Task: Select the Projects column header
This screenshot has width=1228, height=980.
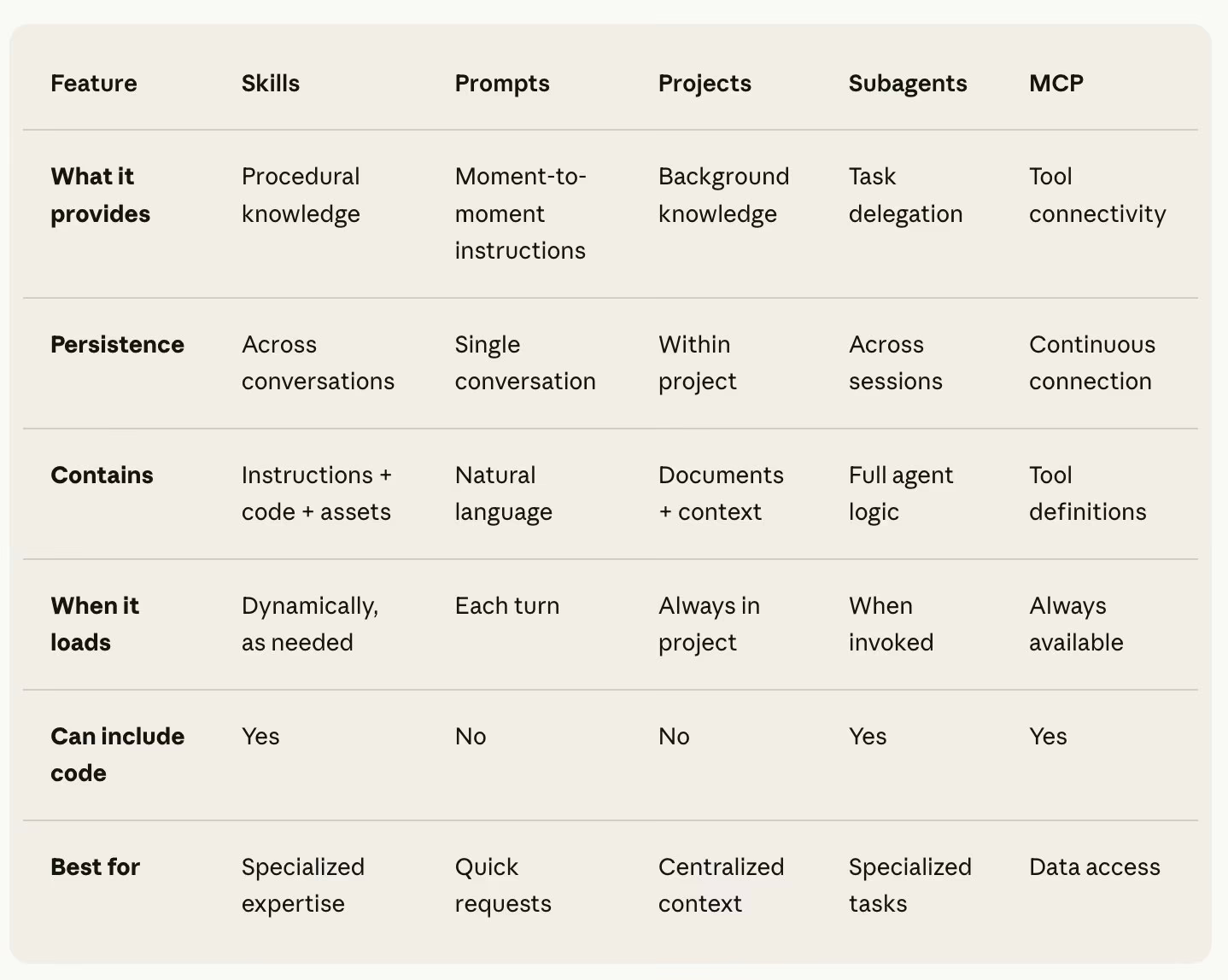Action: pos(705,84)
